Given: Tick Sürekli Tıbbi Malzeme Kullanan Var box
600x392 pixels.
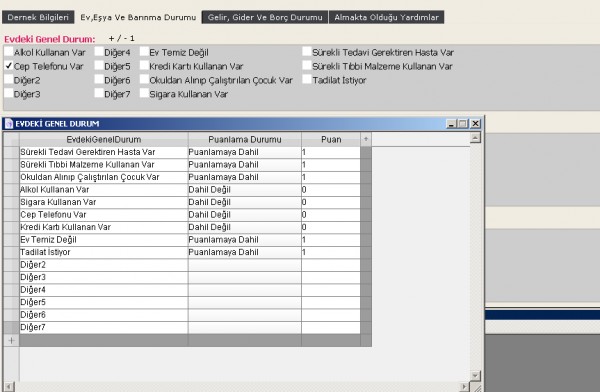Looking at the screenshot, I should [x=307, y=65].
